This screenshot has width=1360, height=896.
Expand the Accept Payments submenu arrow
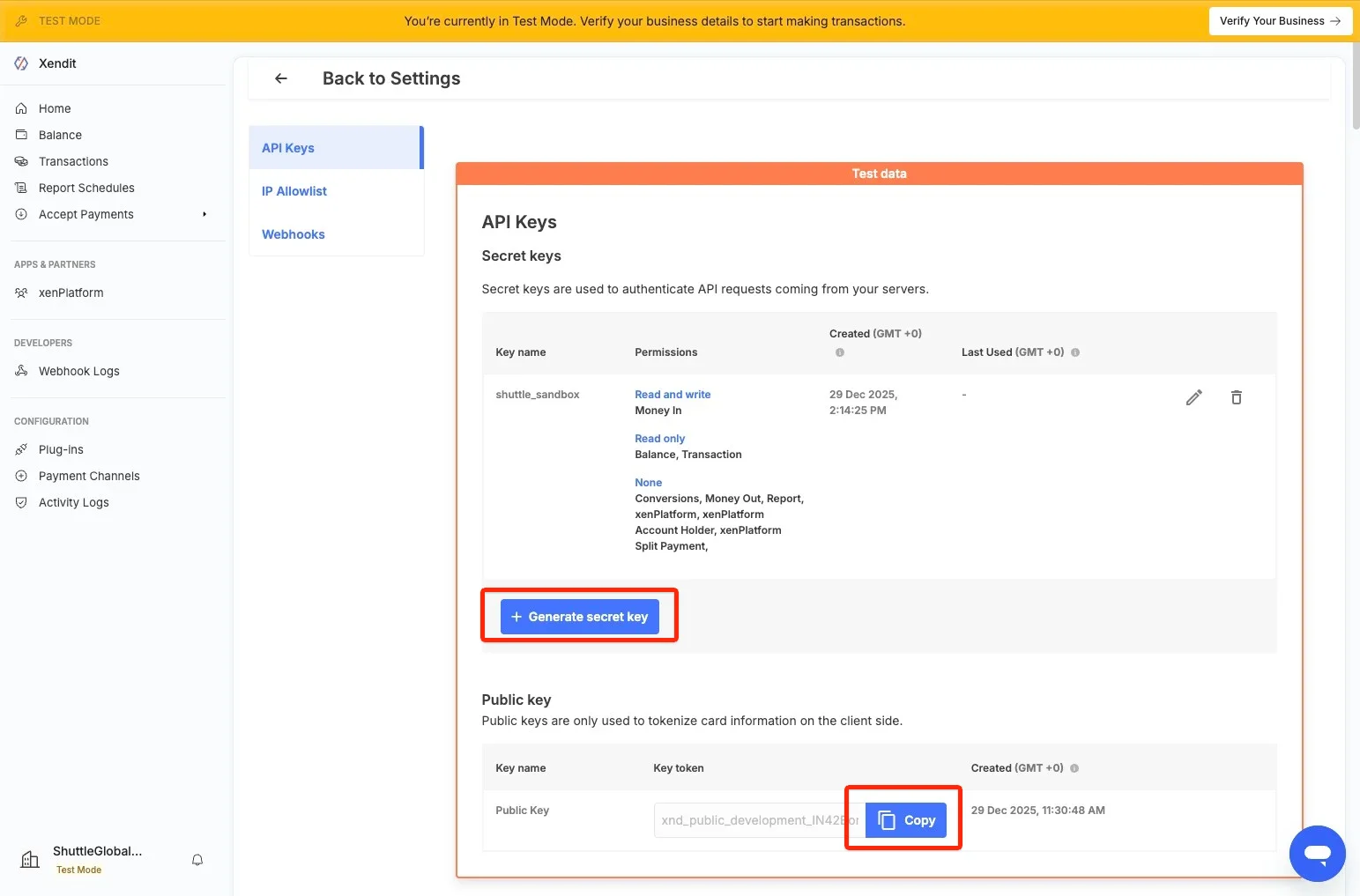point(204,214)
